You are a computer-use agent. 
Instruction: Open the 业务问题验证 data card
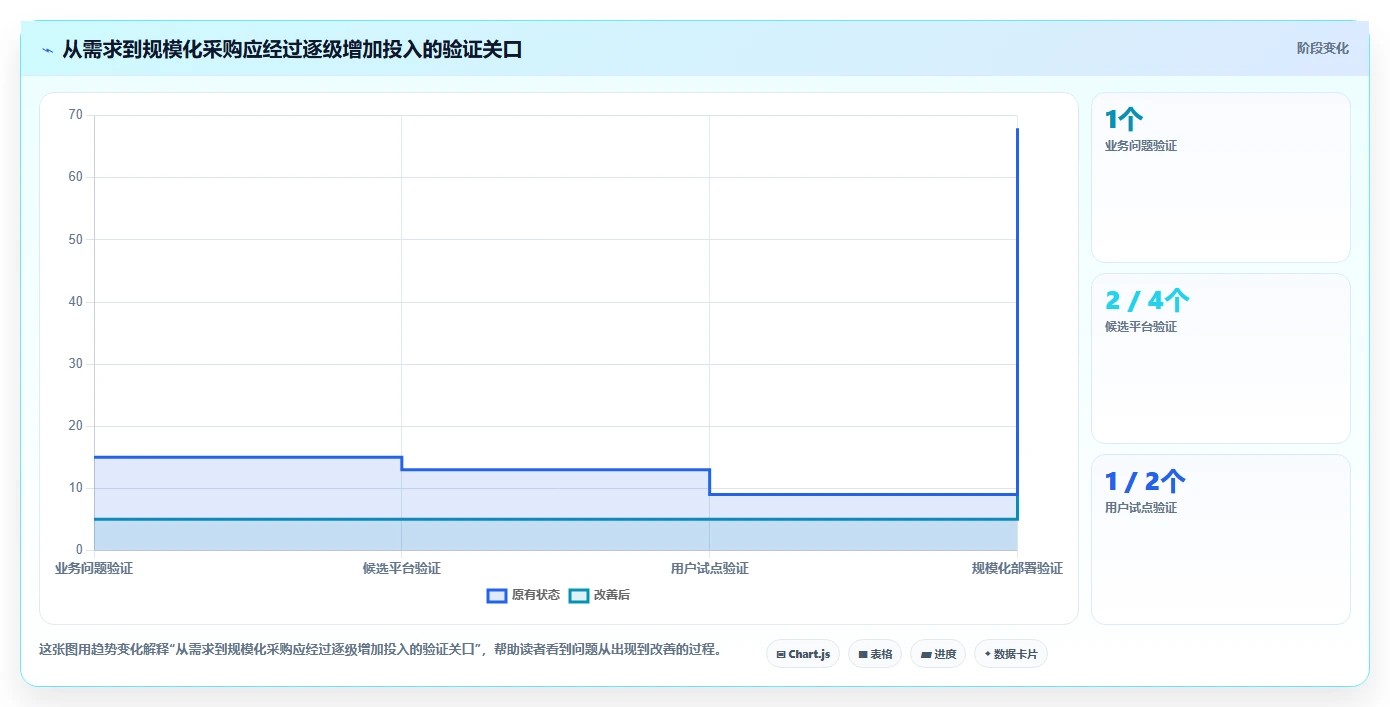pos(1220,177)
